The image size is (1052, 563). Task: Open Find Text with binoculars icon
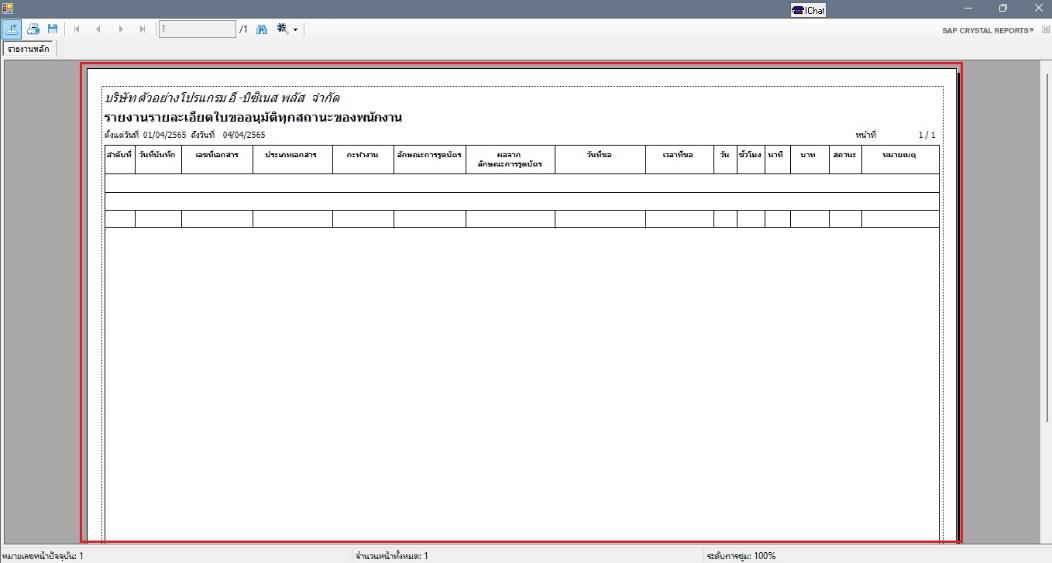262,30
